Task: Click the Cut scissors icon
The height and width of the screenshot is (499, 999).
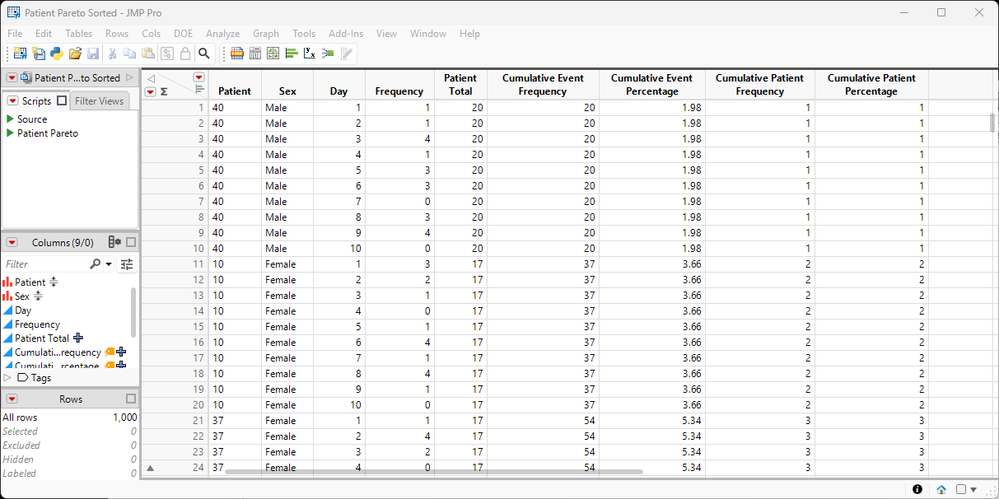Action: pos(112,54)
